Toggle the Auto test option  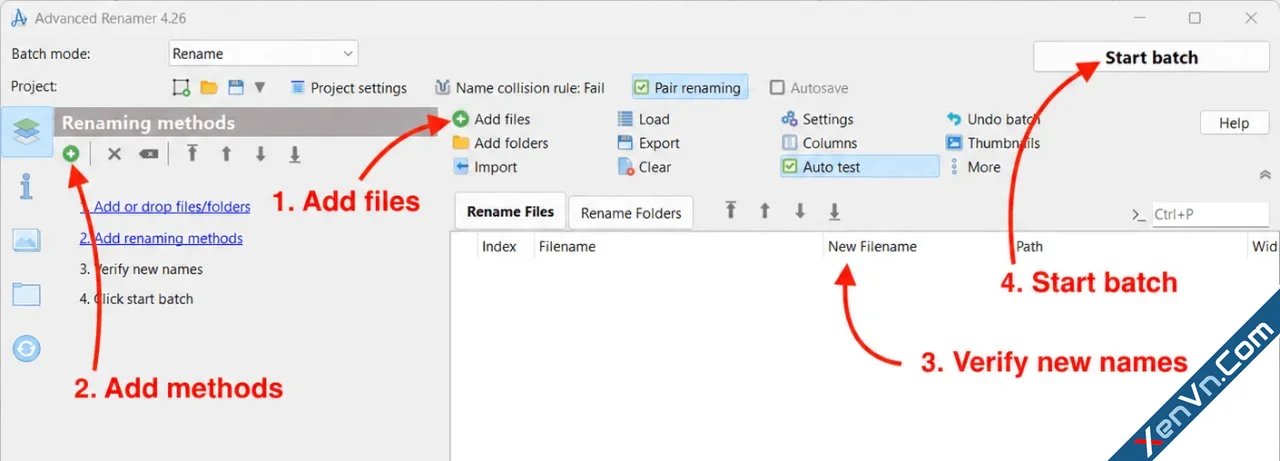pyautogui.click(x=859, y=167)
